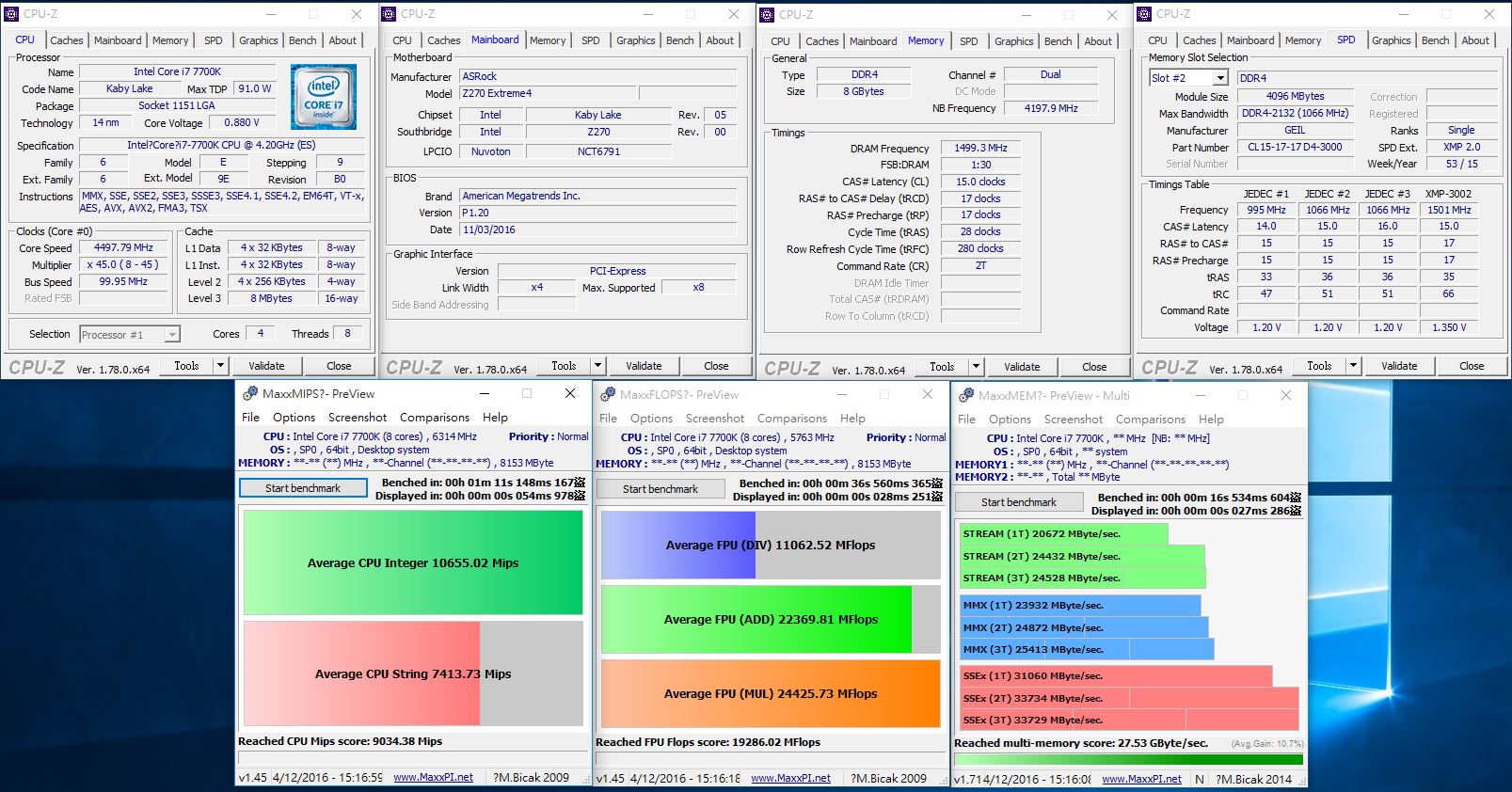
Task: Open the Screenshot menu in MaxxMEM
Action: click(1073, 420)
